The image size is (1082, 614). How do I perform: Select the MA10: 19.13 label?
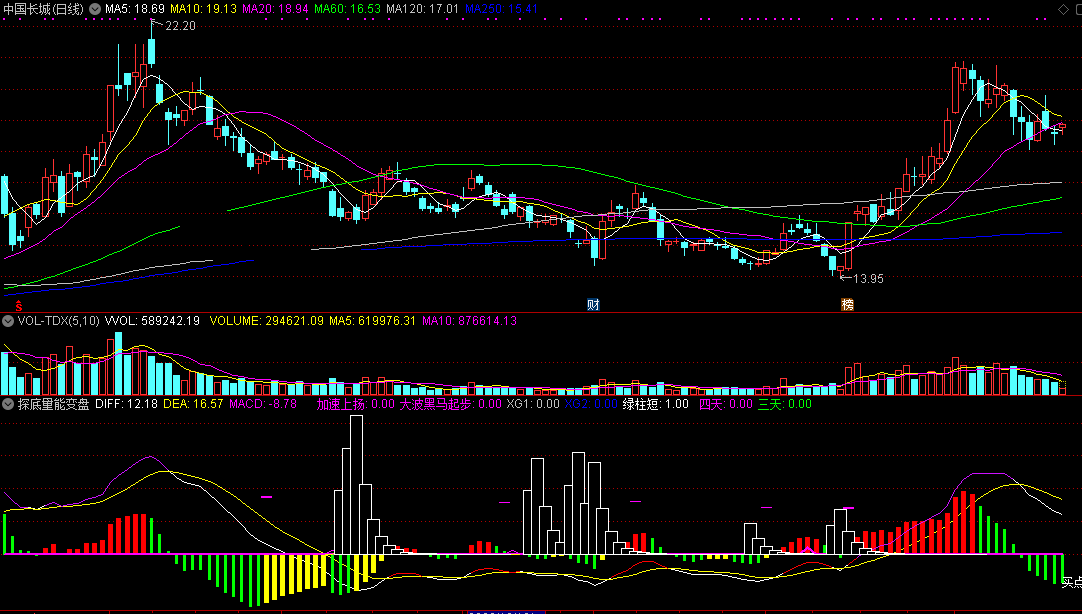point(203,9)
